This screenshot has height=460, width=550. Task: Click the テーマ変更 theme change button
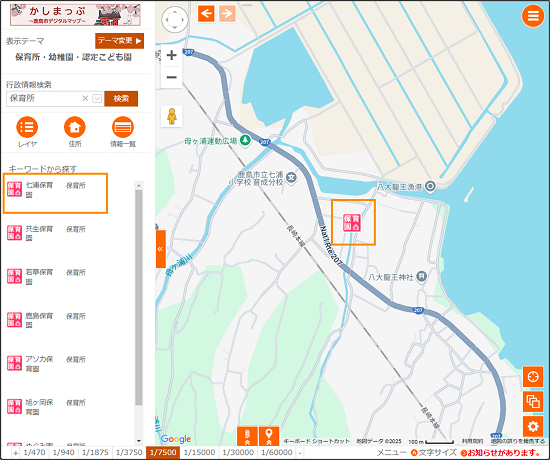click(120, 41)
